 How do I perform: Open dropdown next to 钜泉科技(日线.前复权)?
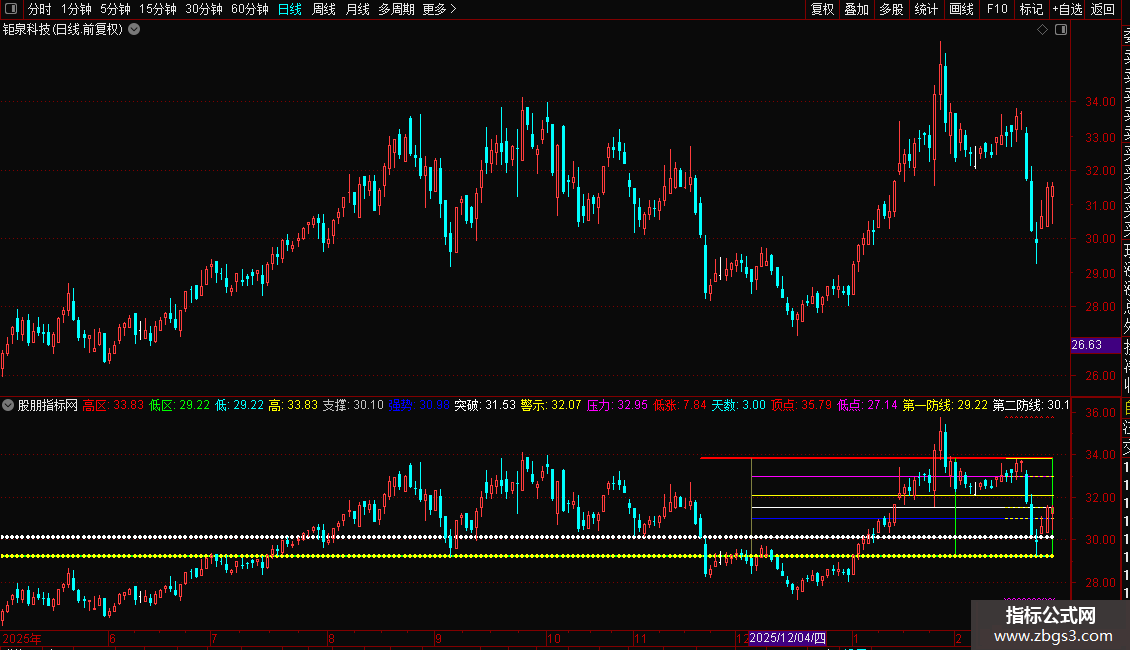coord(134,30)
